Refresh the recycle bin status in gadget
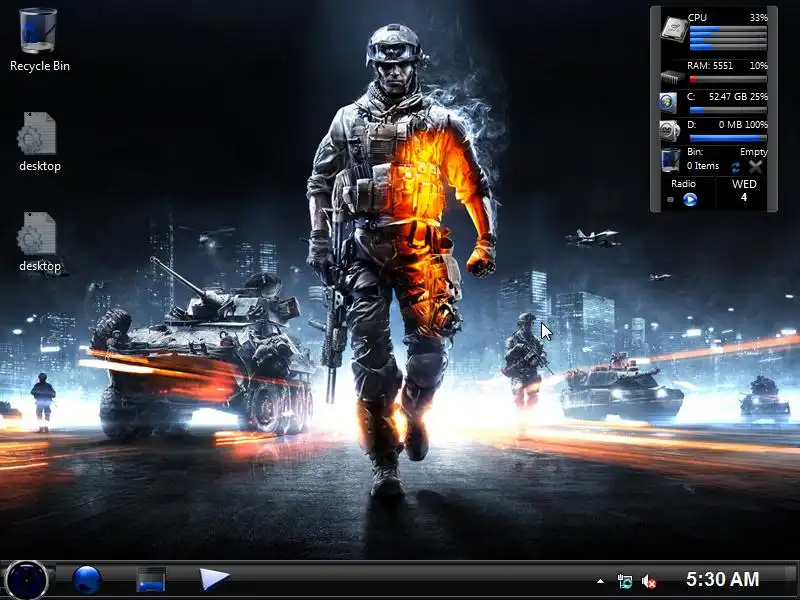 735,167
